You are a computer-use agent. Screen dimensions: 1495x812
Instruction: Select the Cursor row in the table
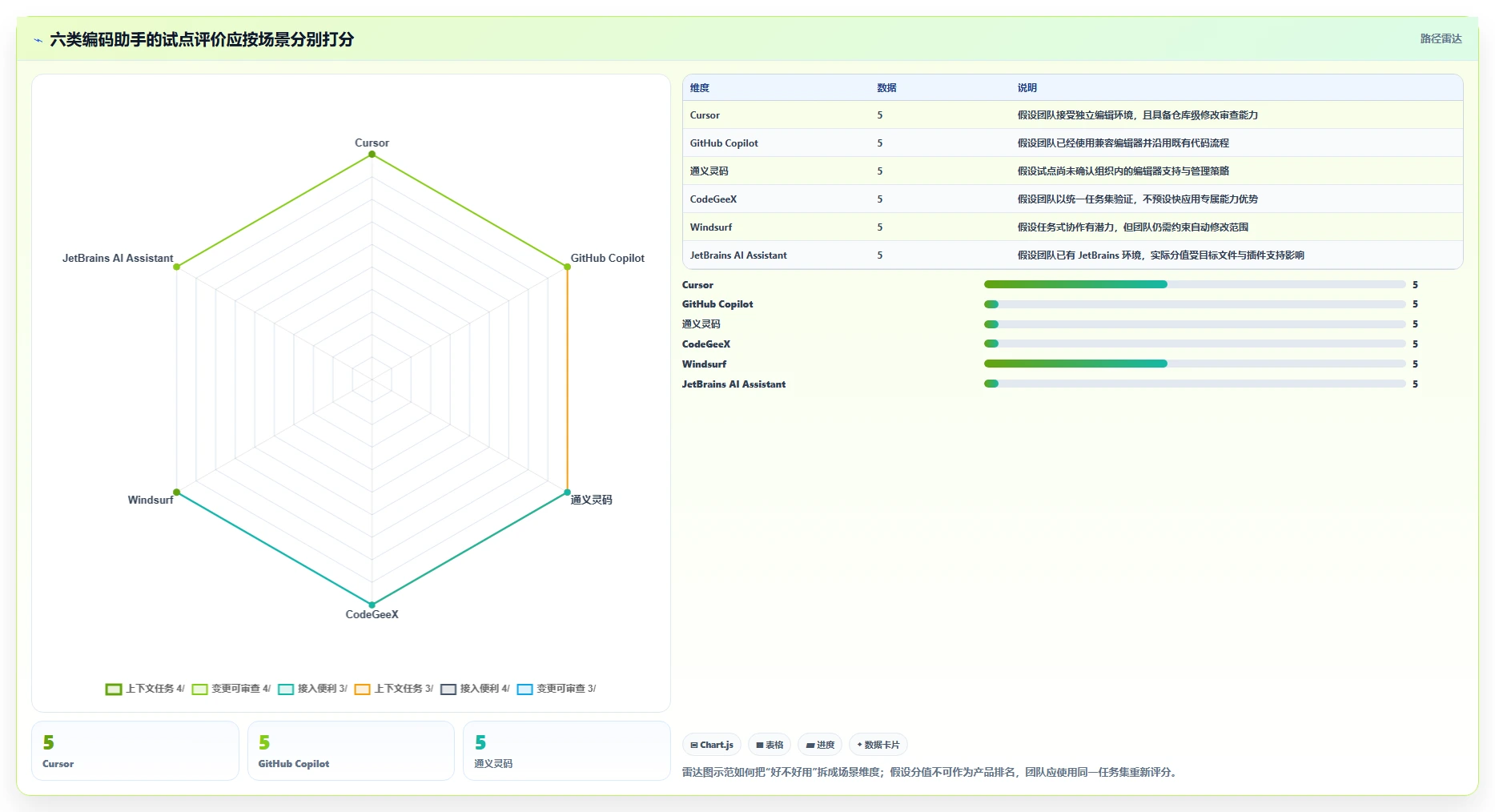[1072, 115]
